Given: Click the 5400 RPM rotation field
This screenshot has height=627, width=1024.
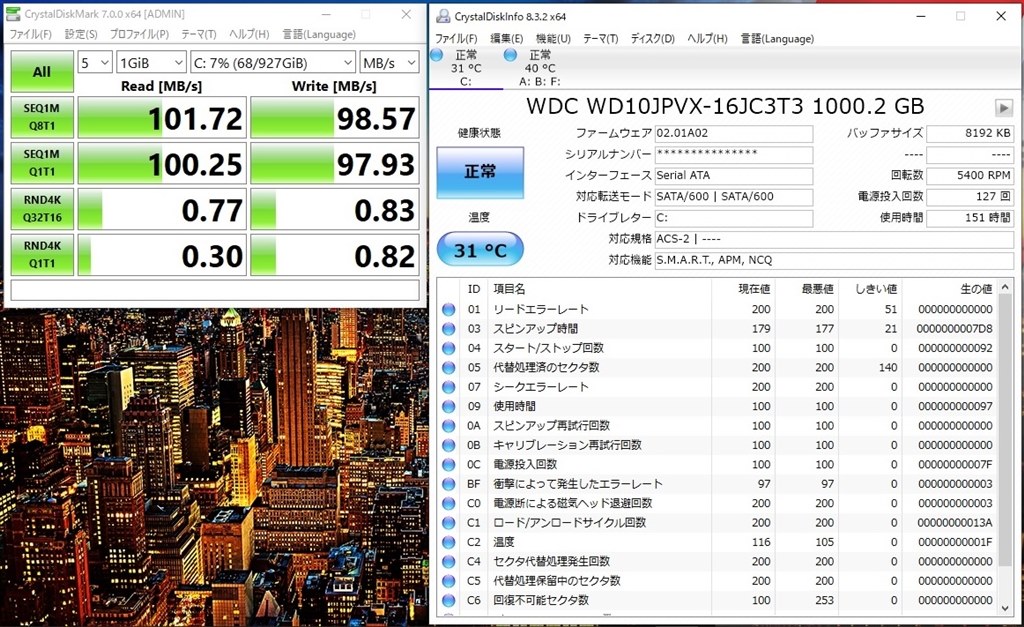Looking at the screenshot, I should click(x=970, y=176).
